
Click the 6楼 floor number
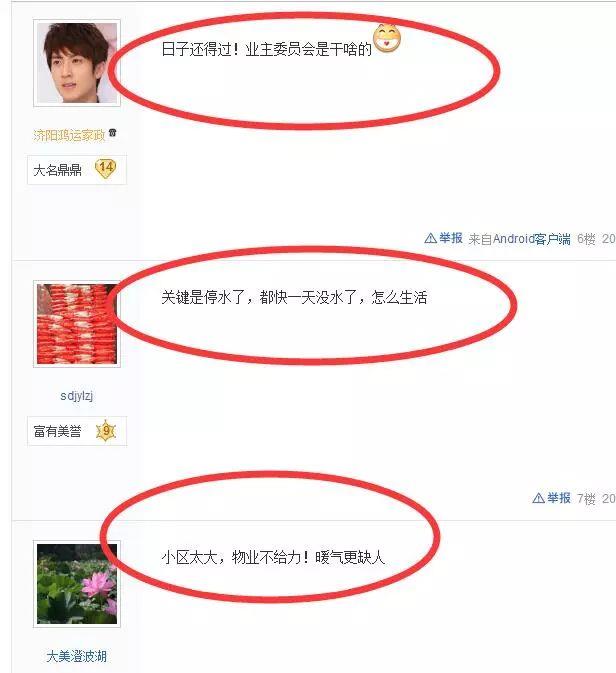(586, 239)
